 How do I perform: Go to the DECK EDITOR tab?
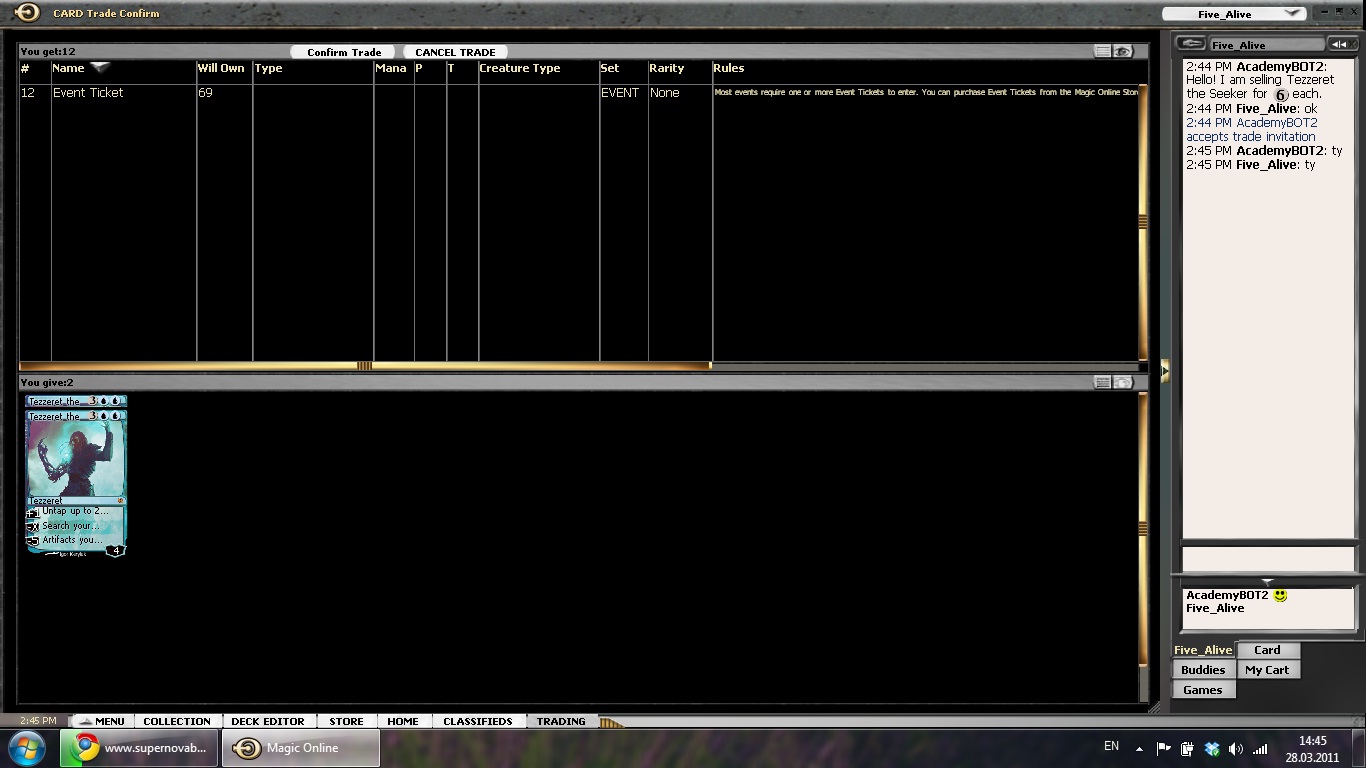267,721
